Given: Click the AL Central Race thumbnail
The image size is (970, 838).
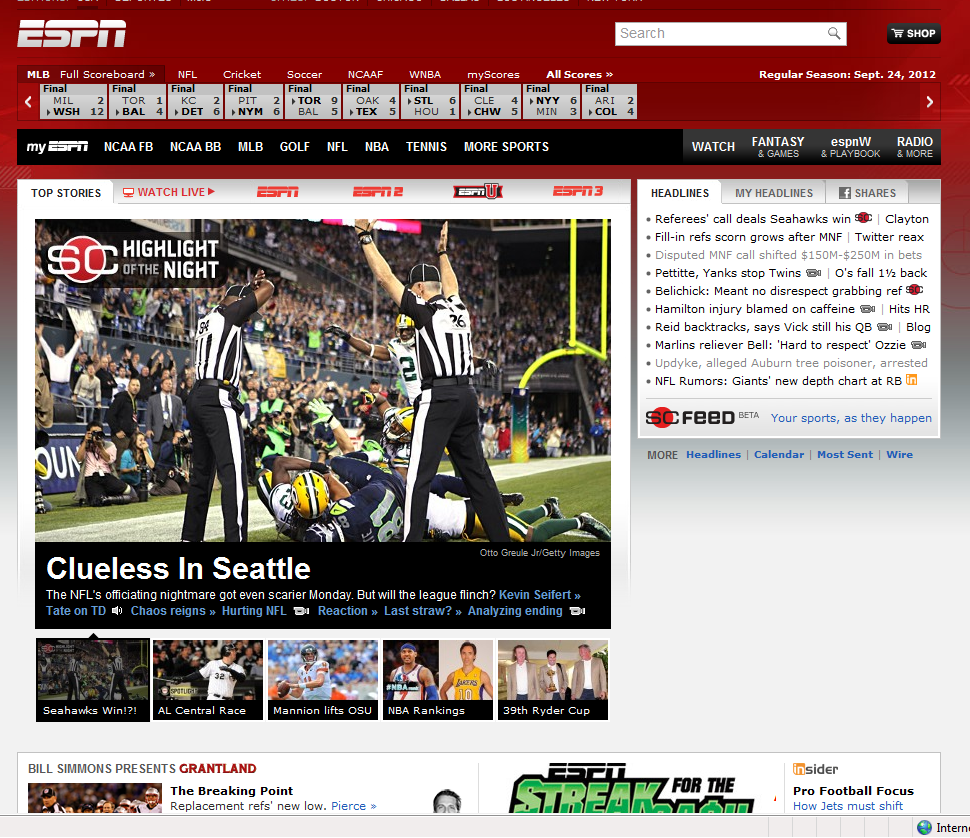Looking at the screenshot, I should [208, 680].
